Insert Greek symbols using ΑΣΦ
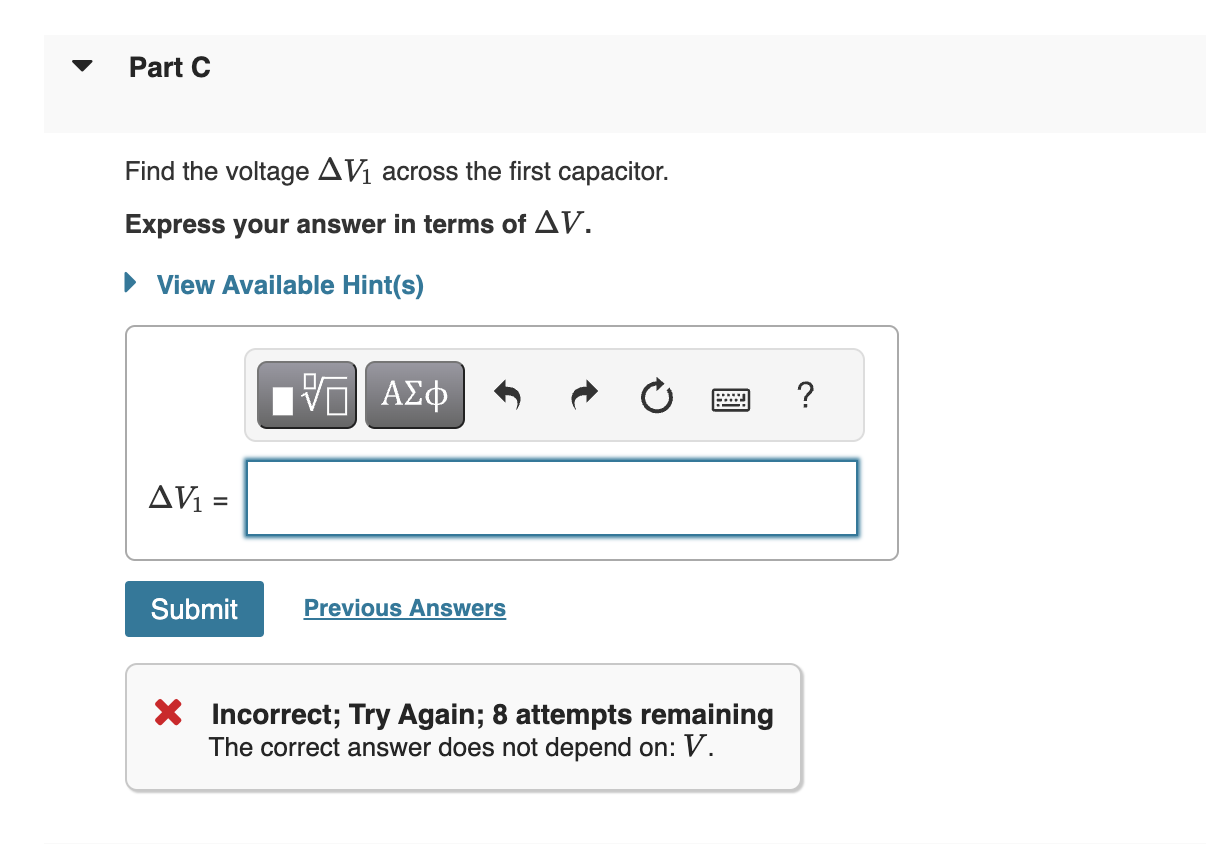 point(414,394)
